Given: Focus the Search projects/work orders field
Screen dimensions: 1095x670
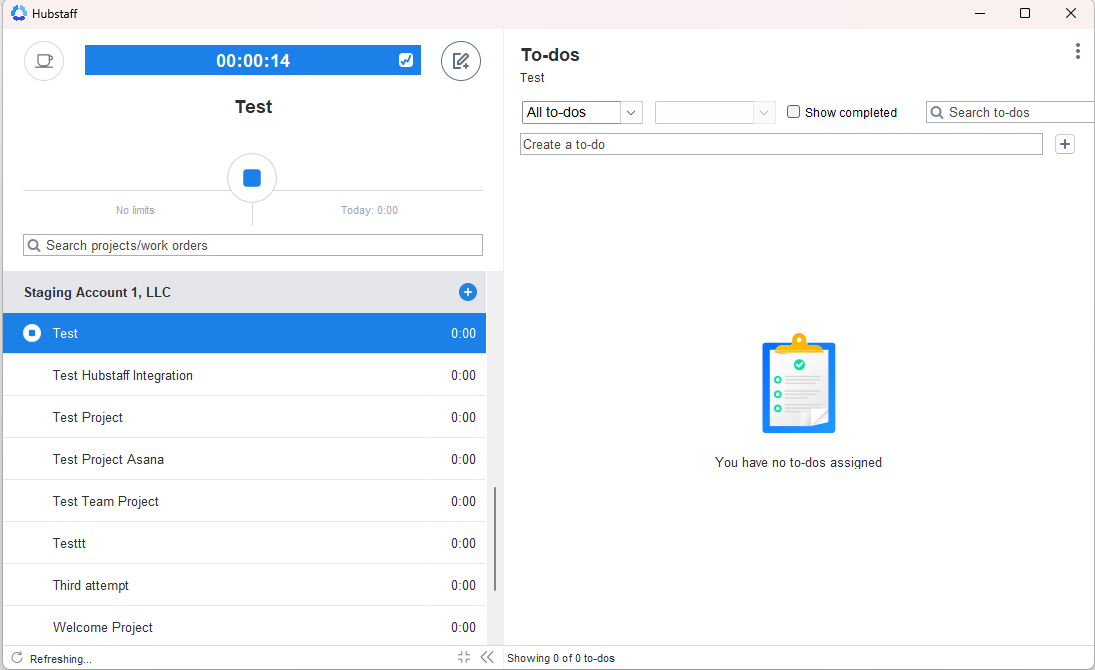Looking at the screenshot, I should [253, 245].
